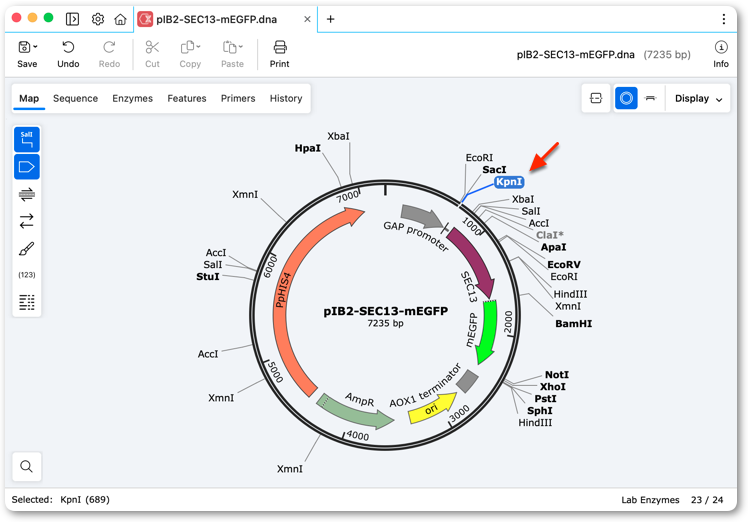748x522 pixels.
Task: Undo the last action
Action: 68,54
